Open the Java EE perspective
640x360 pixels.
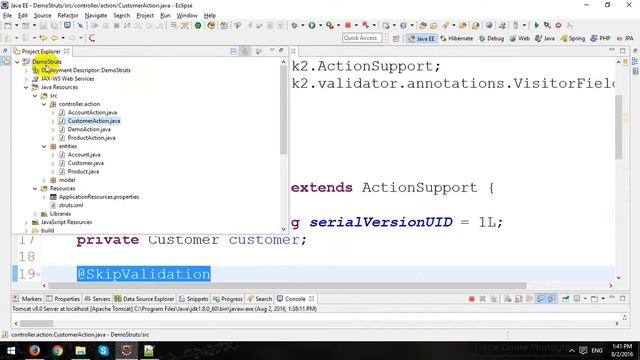(x=421, y=38)
